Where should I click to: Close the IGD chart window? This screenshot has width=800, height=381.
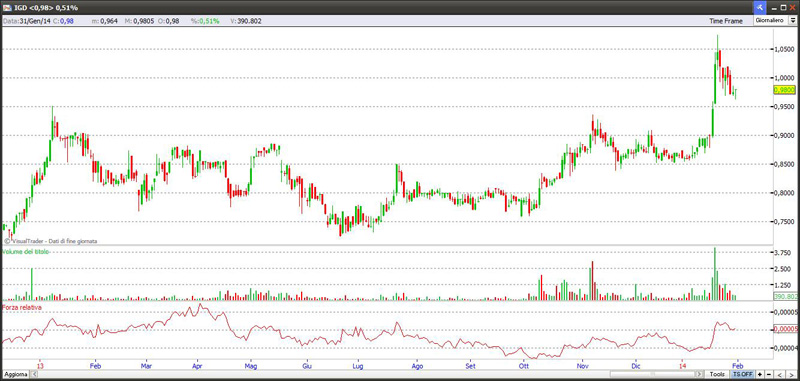point(793,7)
